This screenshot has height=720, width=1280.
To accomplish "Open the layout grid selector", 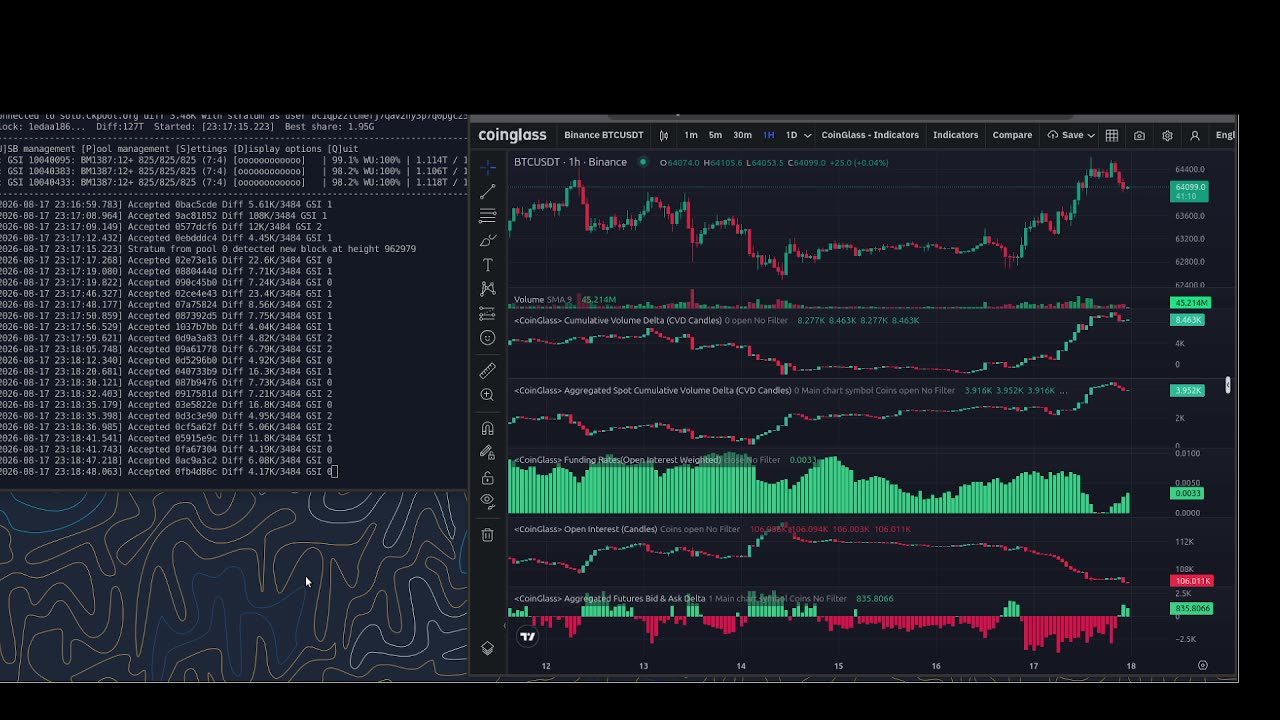I will coord(1112,135).
